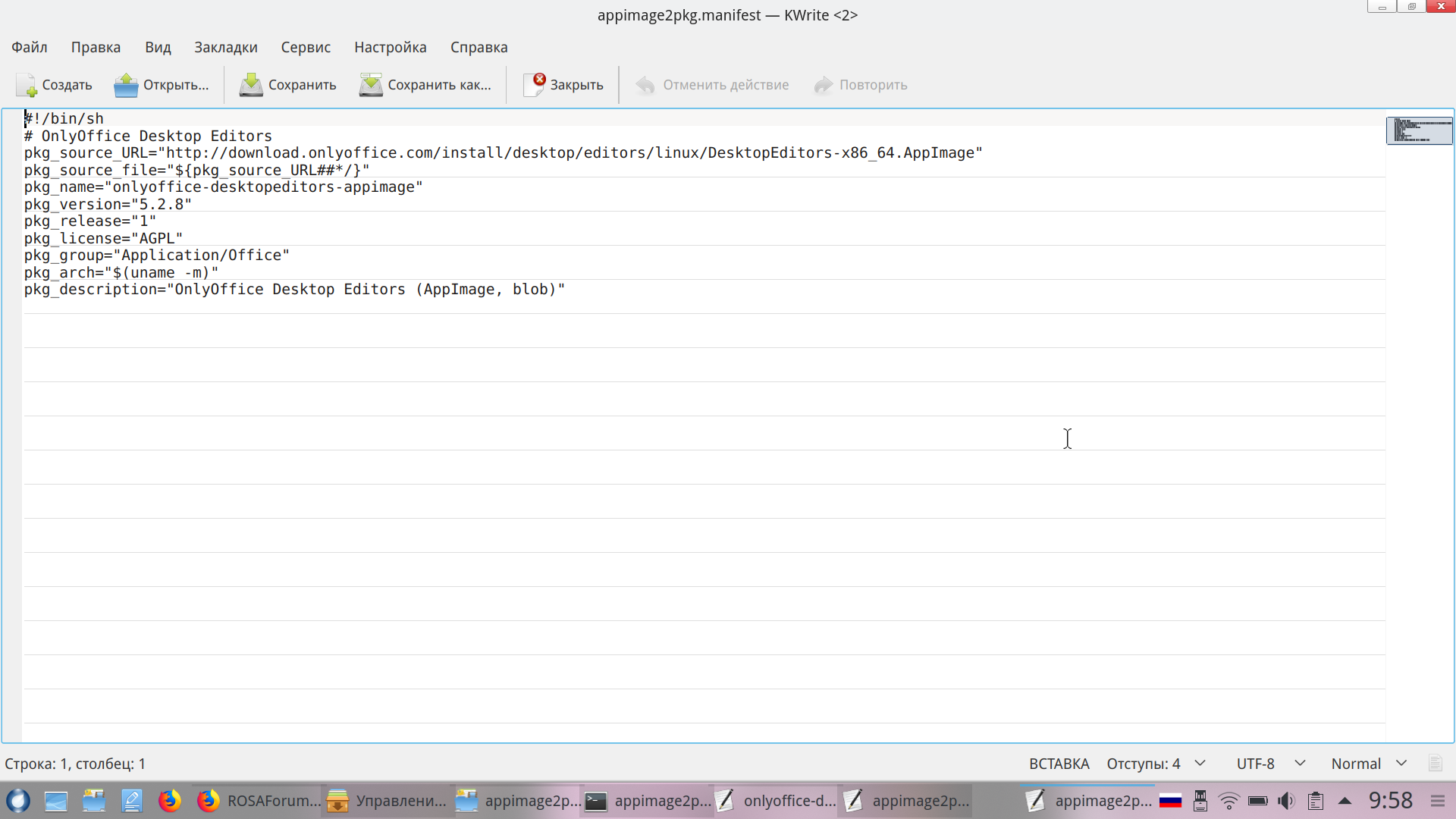Open Firefox from the taskbar launcher

169,801
